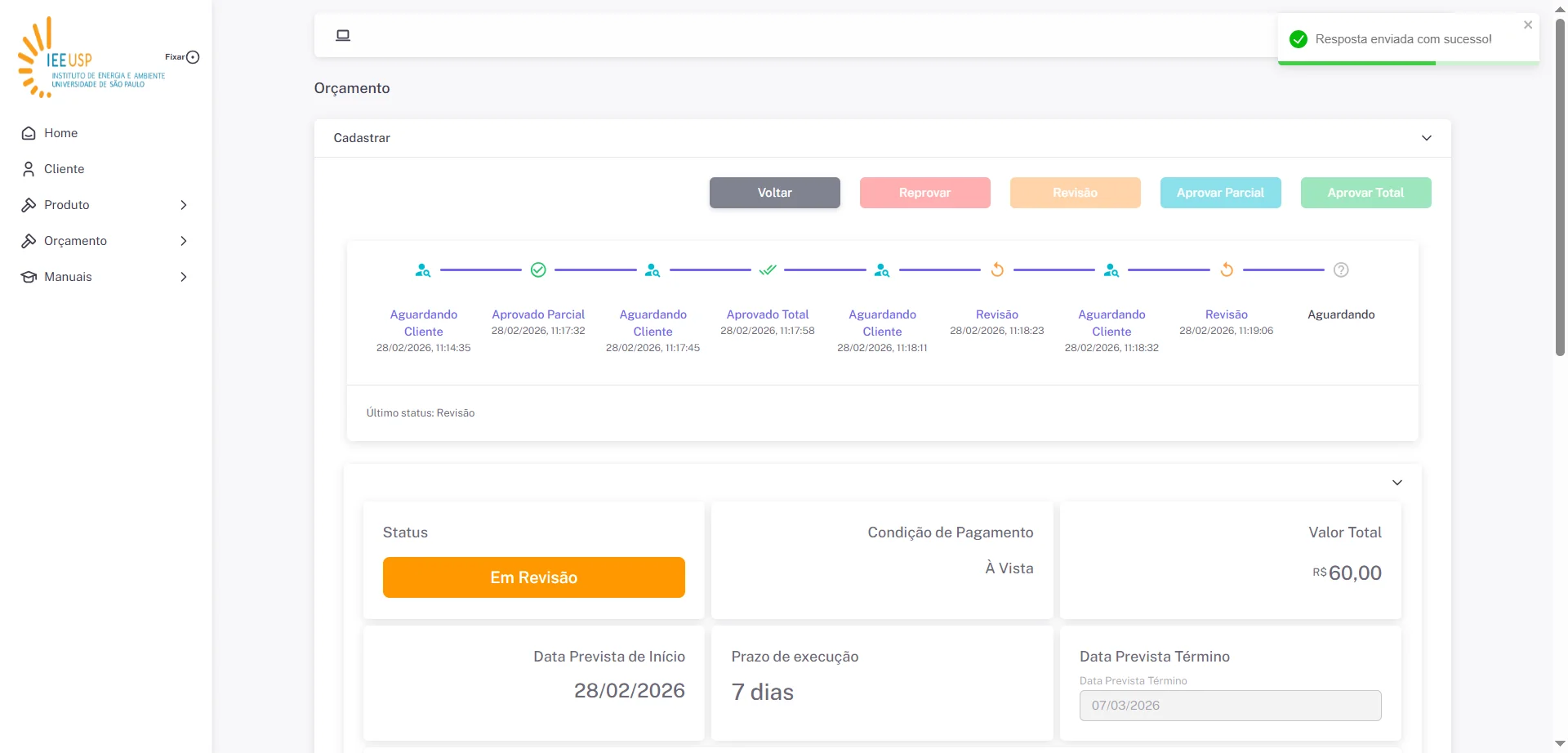Toggle the Fixar sidebar pin
The width and height of the screenshot is (1568, 753).
[x=193, y=57]
